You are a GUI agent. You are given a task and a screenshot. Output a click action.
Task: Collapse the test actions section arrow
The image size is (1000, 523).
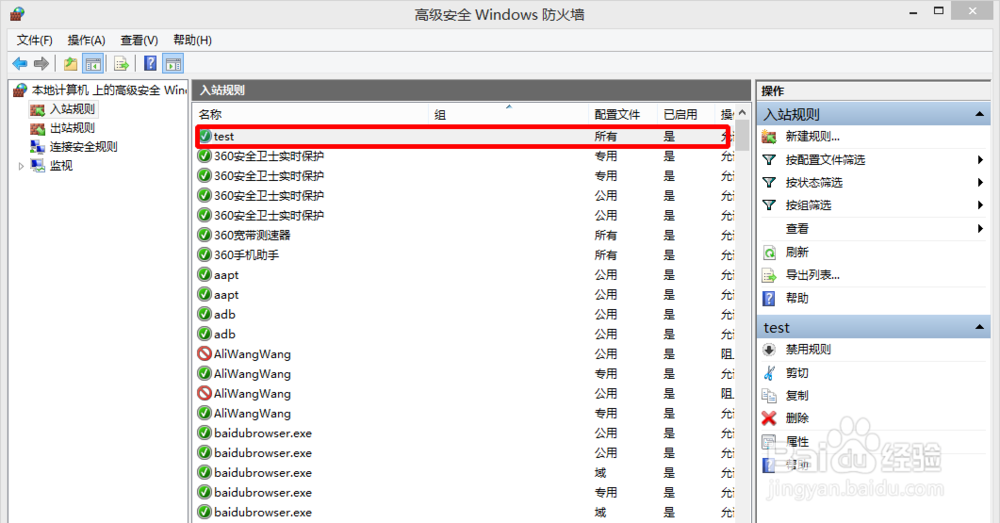(979, 327)
